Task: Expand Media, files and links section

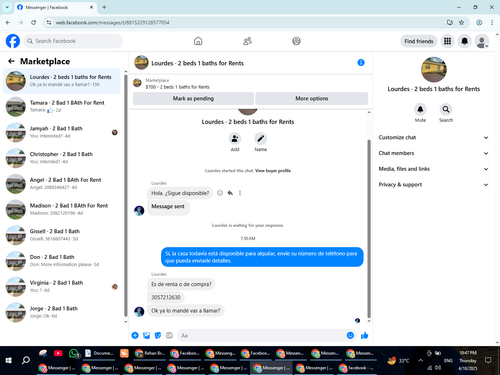Action: tap(433, 169)
